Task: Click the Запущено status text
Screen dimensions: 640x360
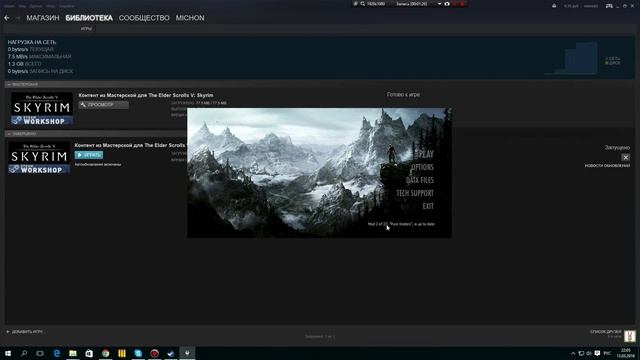Action: (x=617, y=147)
